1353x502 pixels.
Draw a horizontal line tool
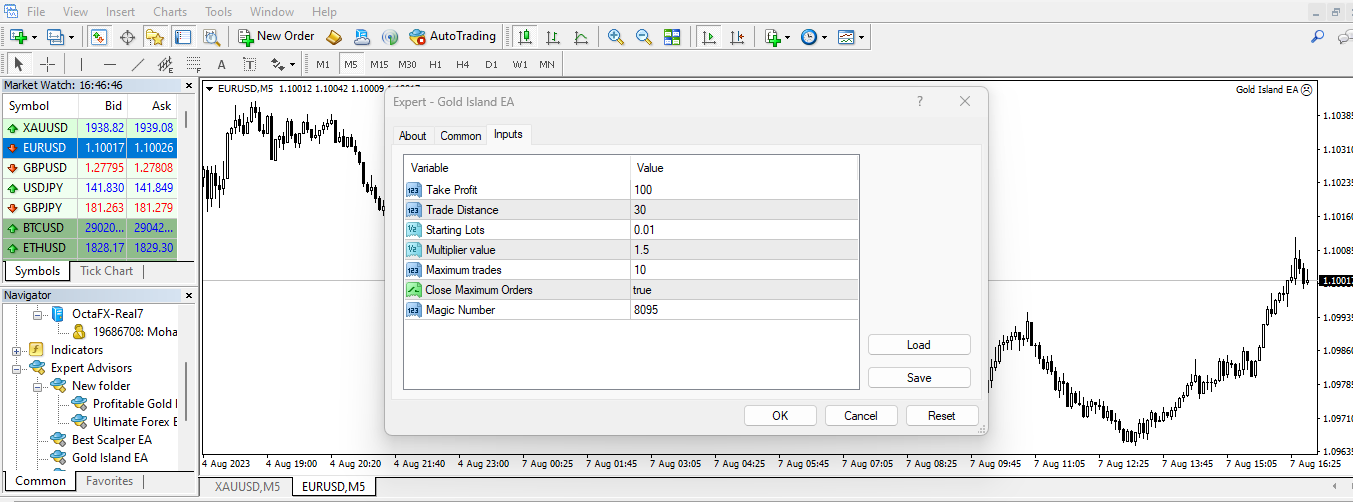pos(110,65)
